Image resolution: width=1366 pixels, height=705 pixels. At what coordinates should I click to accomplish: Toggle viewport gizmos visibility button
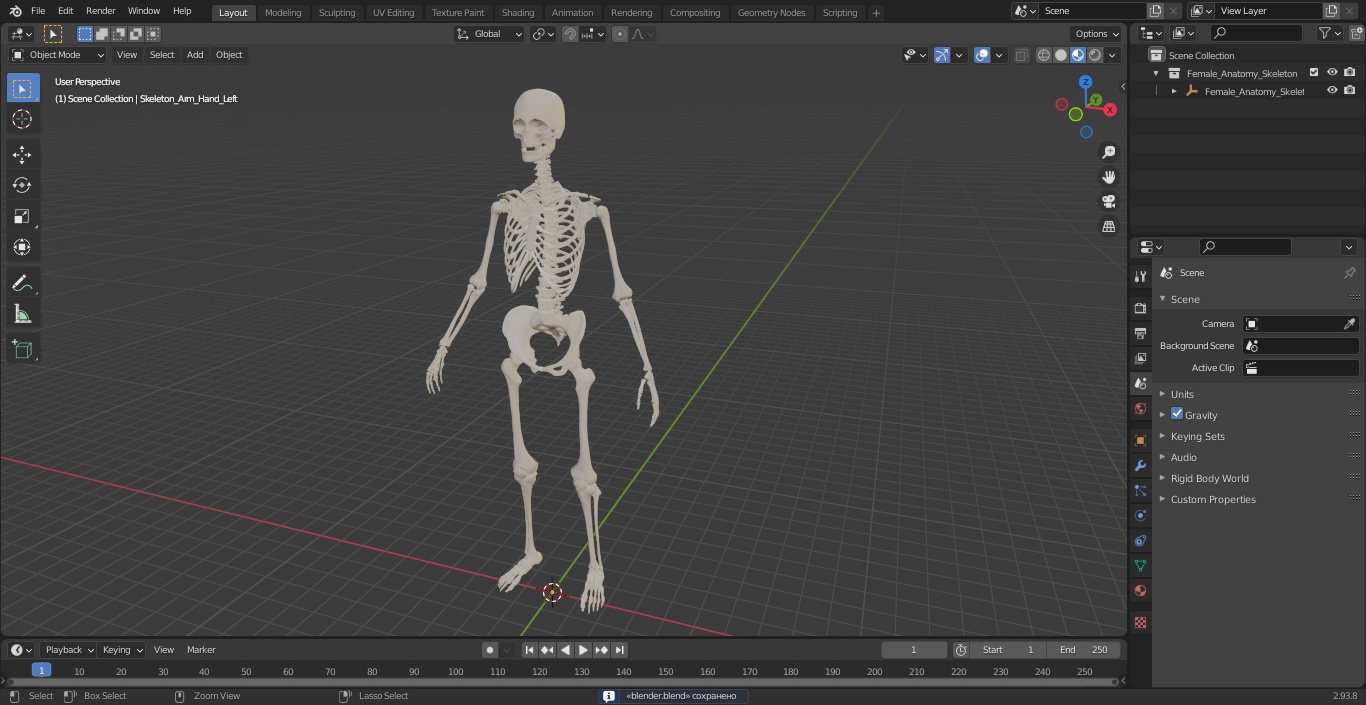pos(942,55)
